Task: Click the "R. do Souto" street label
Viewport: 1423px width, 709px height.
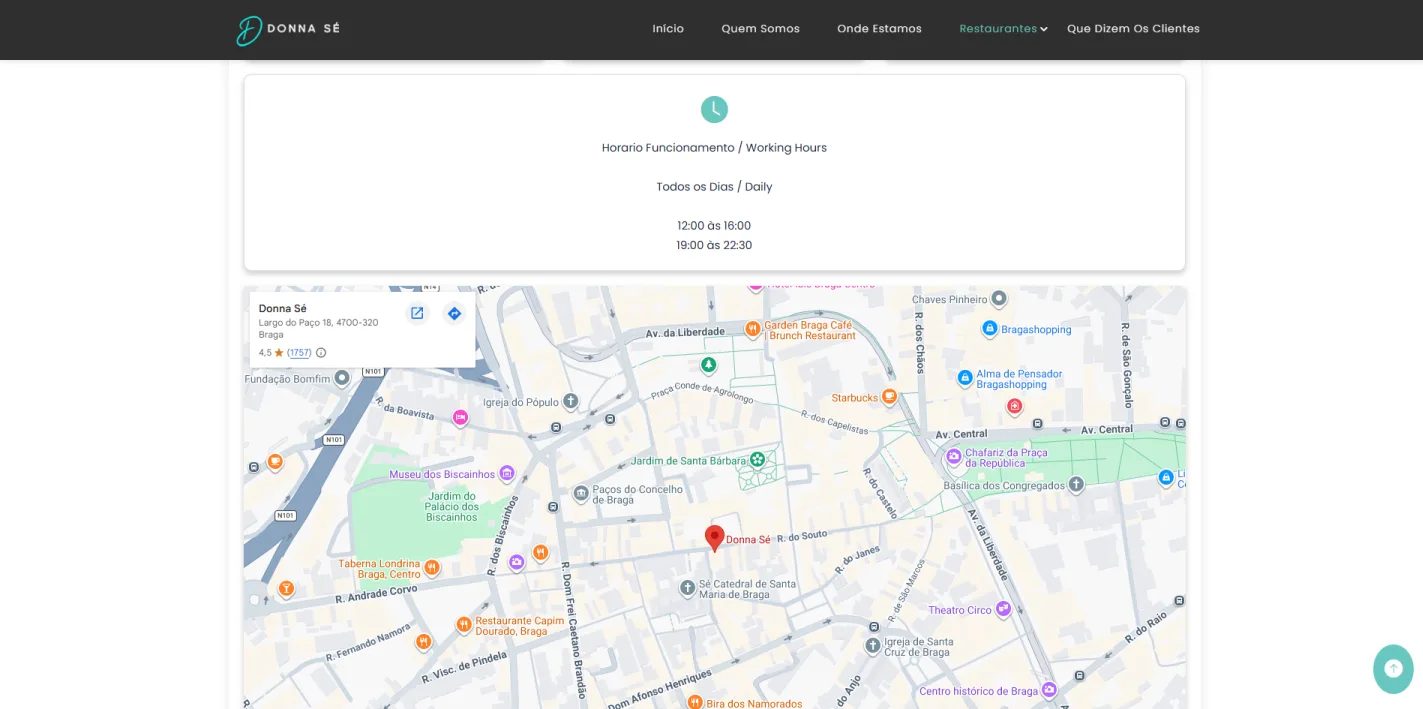Action: click(802, 536)
